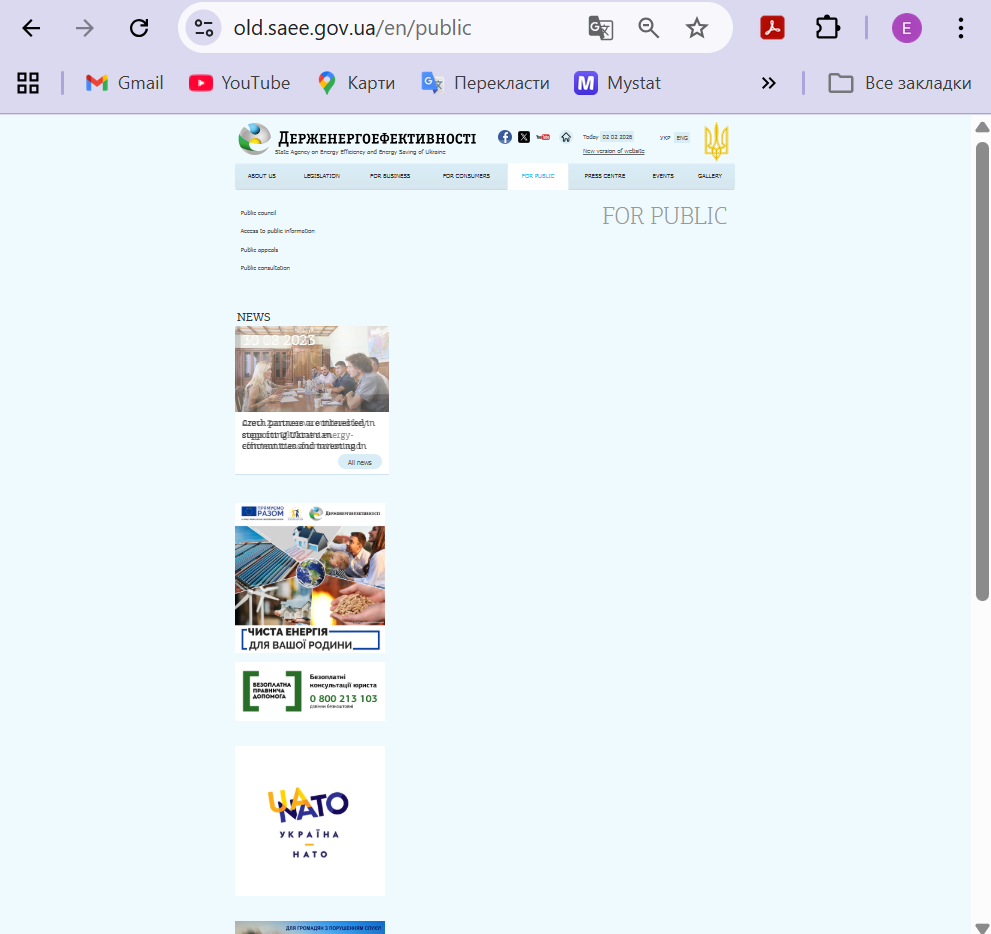The width and height of the screenshot is (991, 934).
Task: Open the Public appeals link
Action: (259, 250)
